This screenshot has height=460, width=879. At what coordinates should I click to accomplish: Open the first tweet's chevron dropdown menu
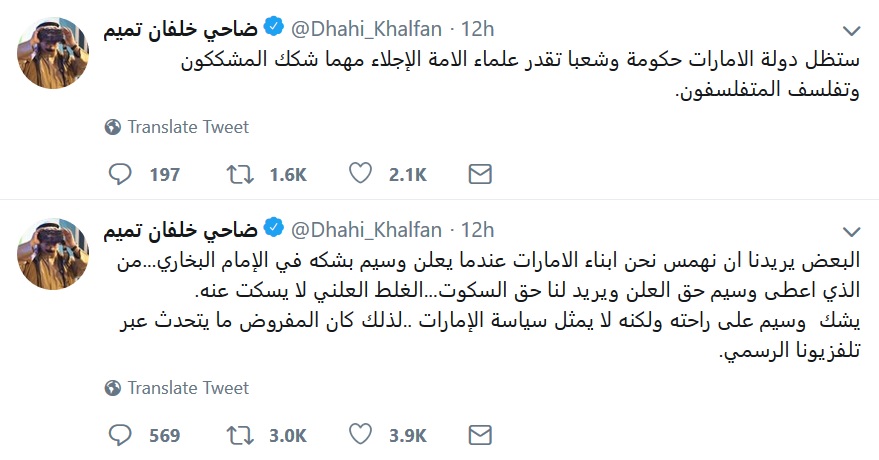tap(852, 30)
